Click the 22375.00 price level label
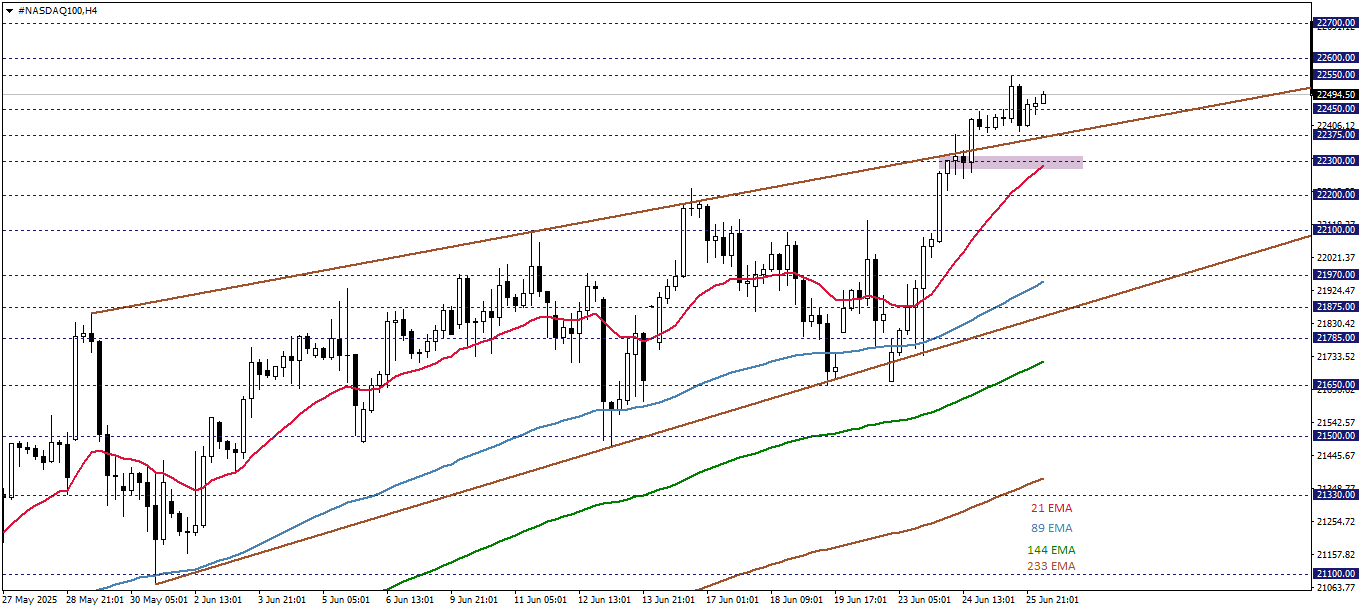This screenshot has width=1362, height=611. [x=1336, y=135]
